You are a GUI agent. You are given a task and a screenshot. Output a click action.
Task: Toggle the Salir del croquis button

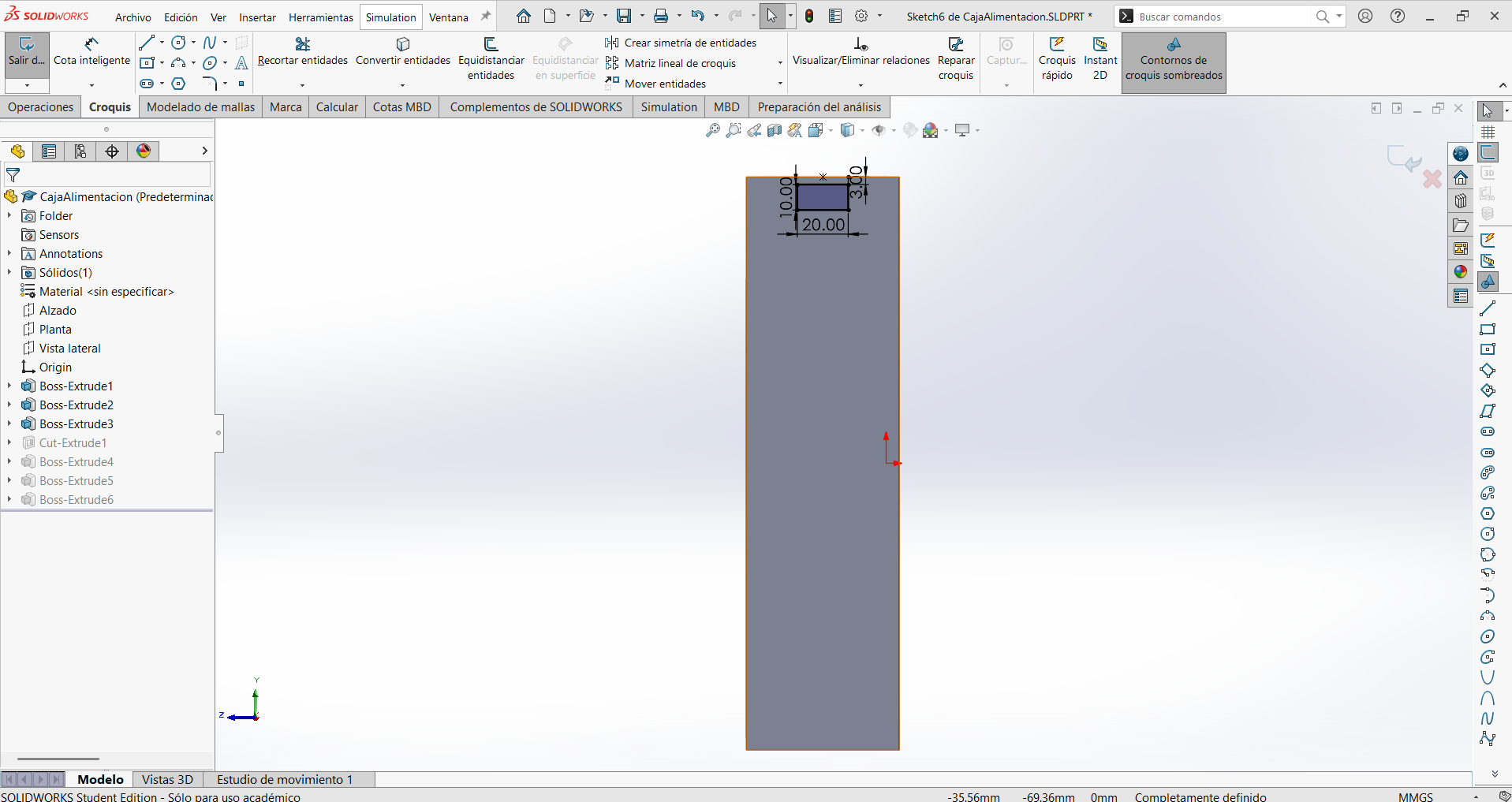[x=27, y=54]
